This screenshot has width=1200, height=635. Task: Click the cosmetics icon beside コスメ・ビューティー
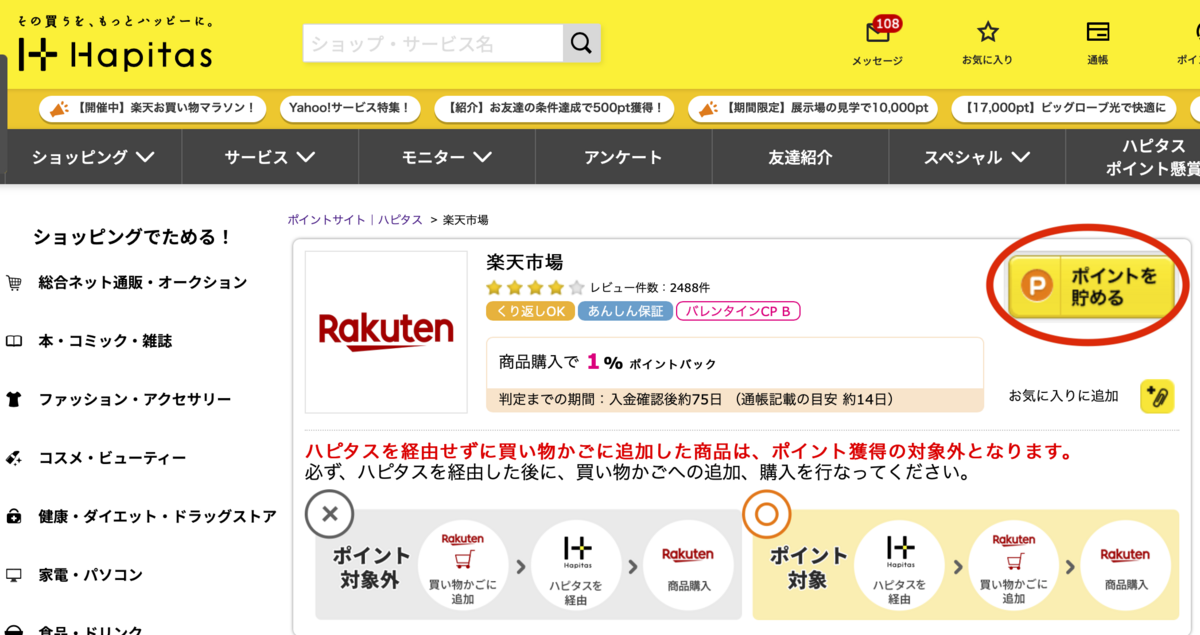(x=14, y=458)
